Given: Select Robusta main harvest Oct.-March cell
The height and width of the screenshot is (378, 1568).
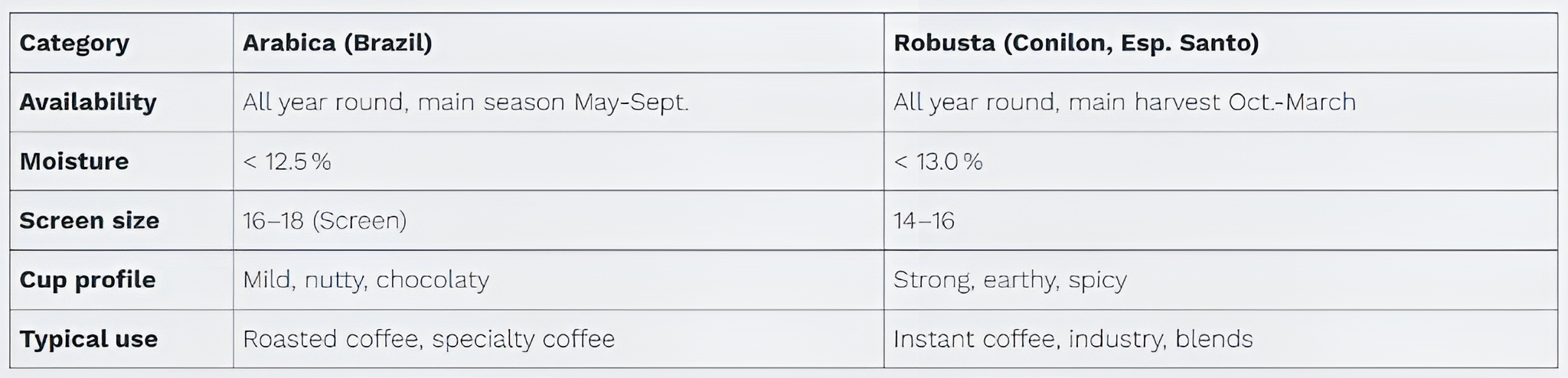Looking at the screenshot, I should (x=1124, y=102).
